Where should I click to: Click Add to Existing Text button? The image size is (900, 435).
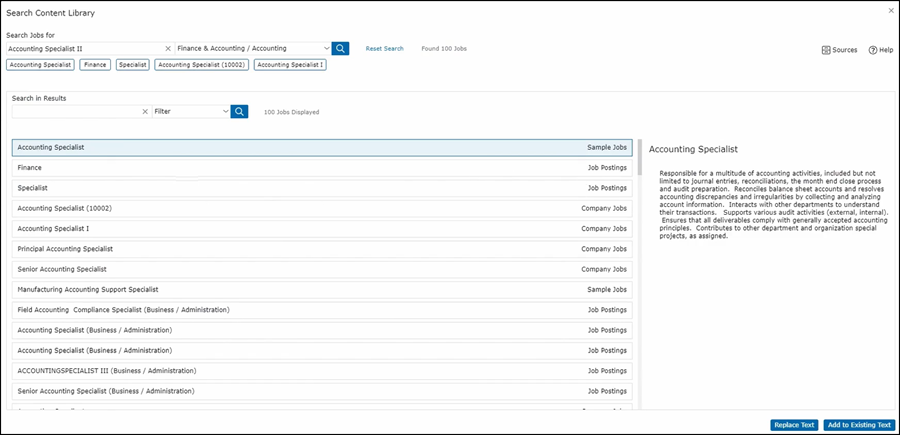point(859,425)
